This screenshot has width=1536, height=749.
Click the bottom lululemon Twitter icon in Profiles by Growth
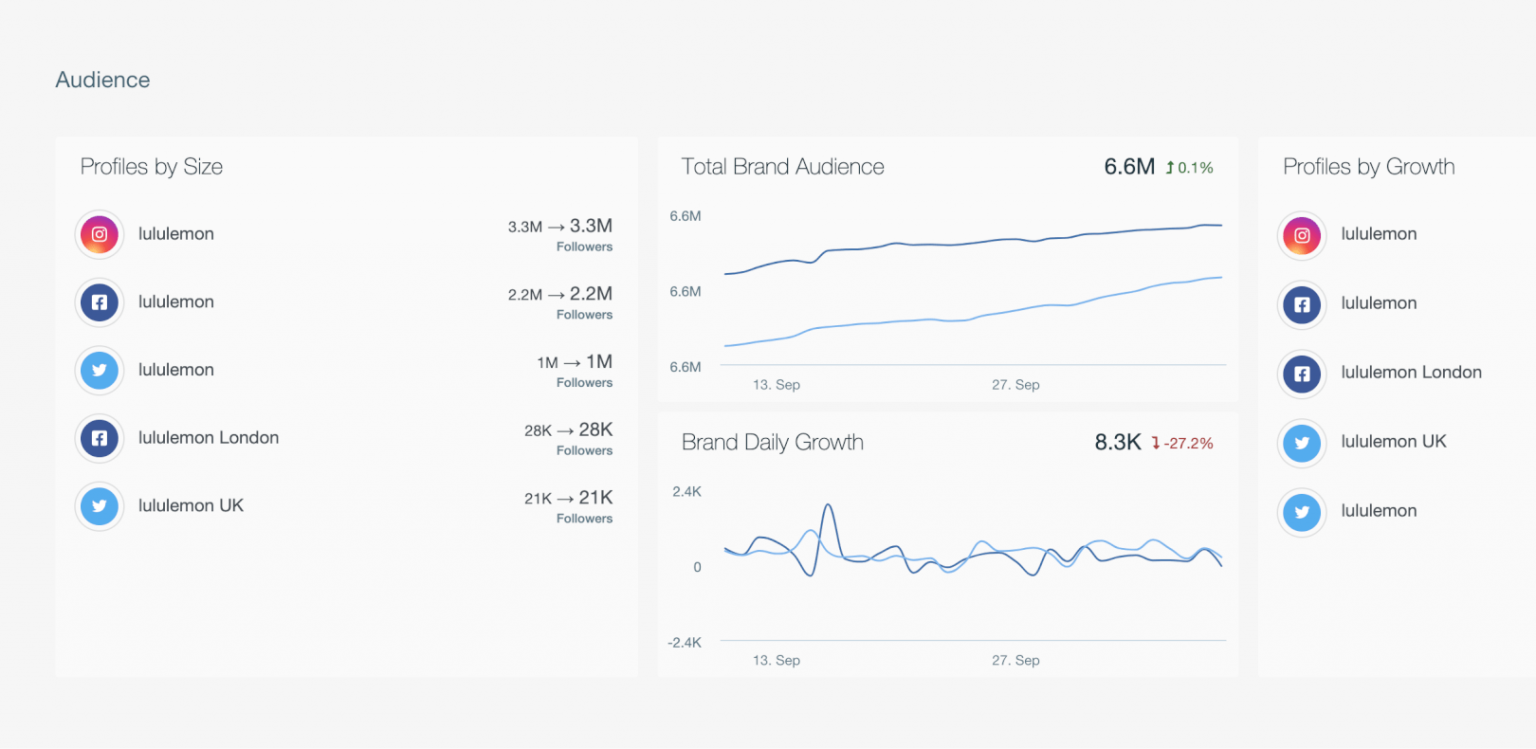click(x=1302, y=511)
